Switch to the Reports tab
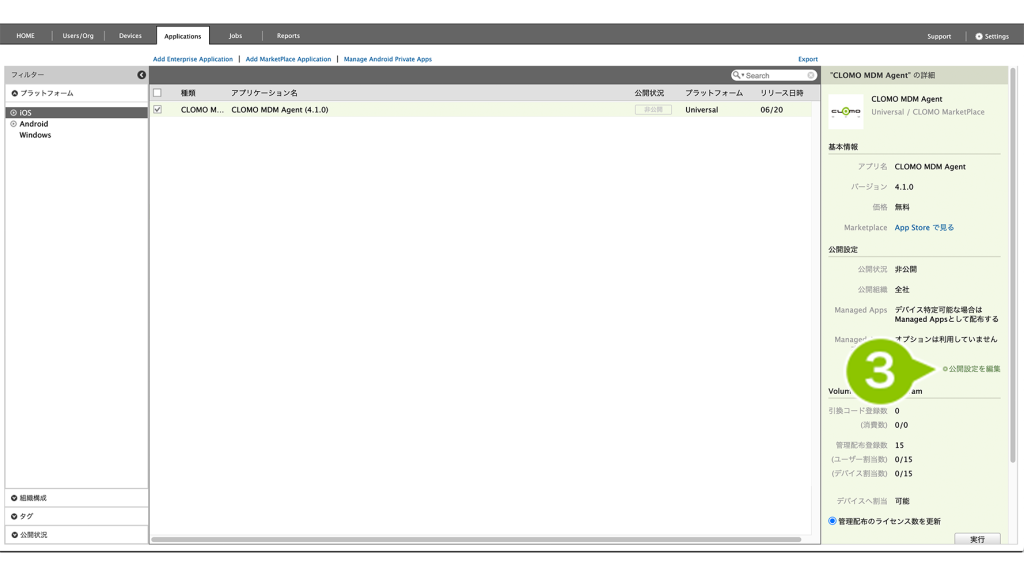 288,36
